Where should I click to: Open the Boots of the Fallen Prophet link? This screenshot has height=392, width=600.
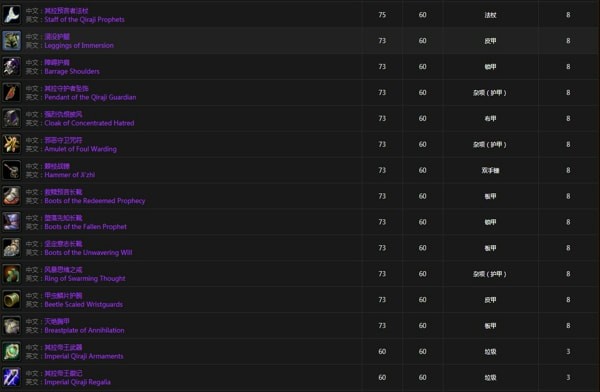click(85, 227)
